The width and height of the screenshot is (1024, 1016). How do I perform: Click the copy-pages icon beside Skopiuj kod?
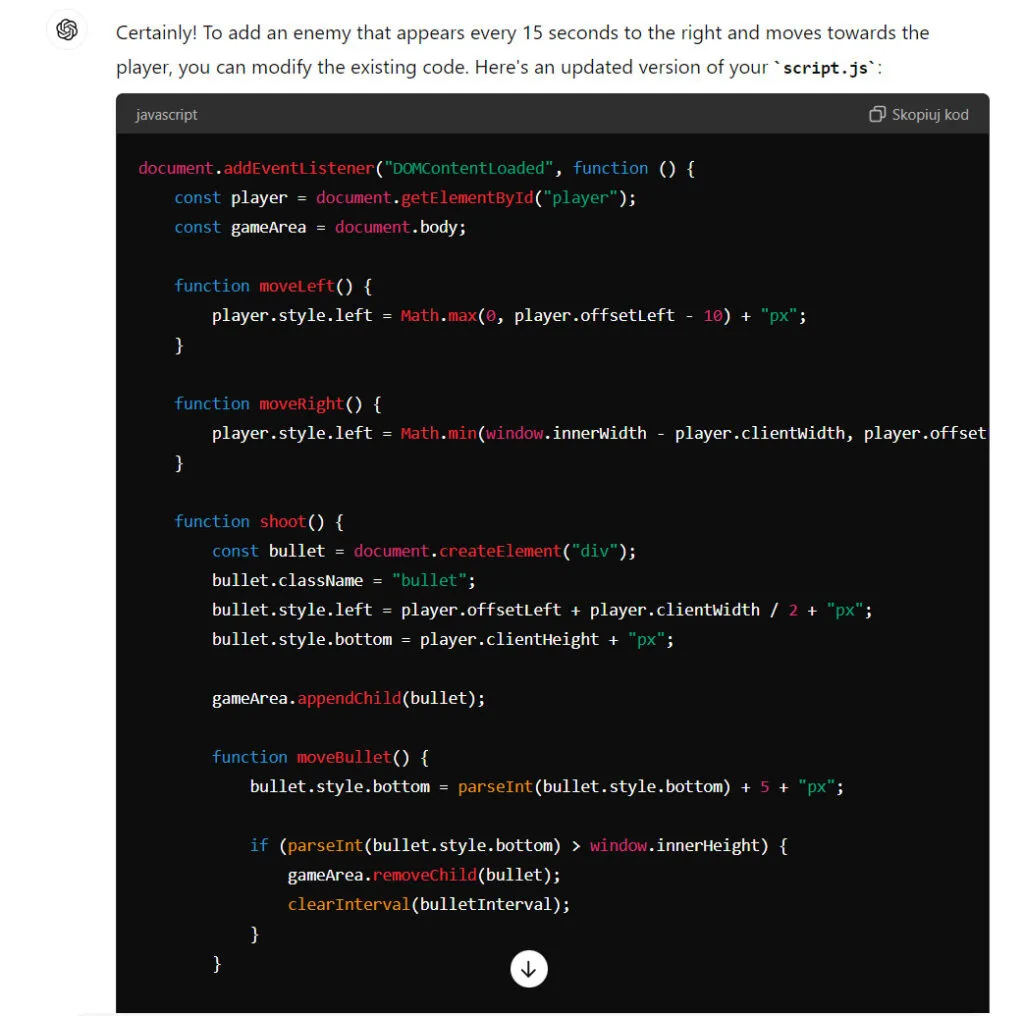(877, 114)
